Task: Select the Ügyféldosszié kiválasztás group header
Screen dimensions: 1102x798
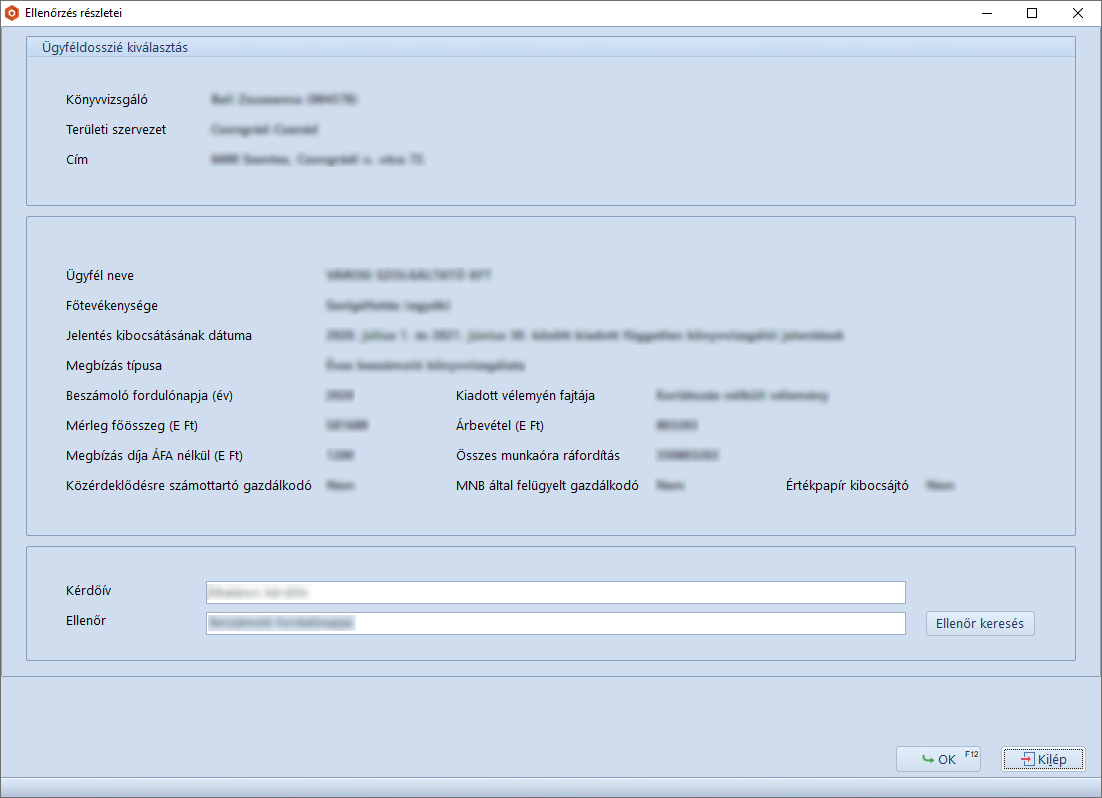Action: tap(115, 47)
